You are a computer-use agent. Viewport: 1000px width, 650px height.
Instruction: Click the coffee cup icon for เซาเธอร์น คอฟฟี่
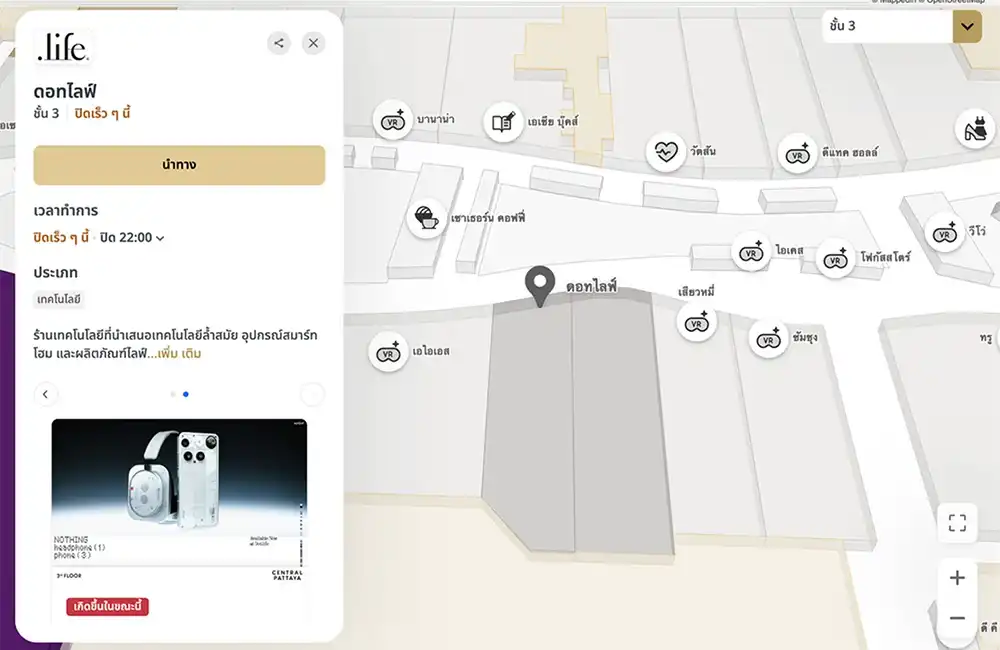[426, 218]
